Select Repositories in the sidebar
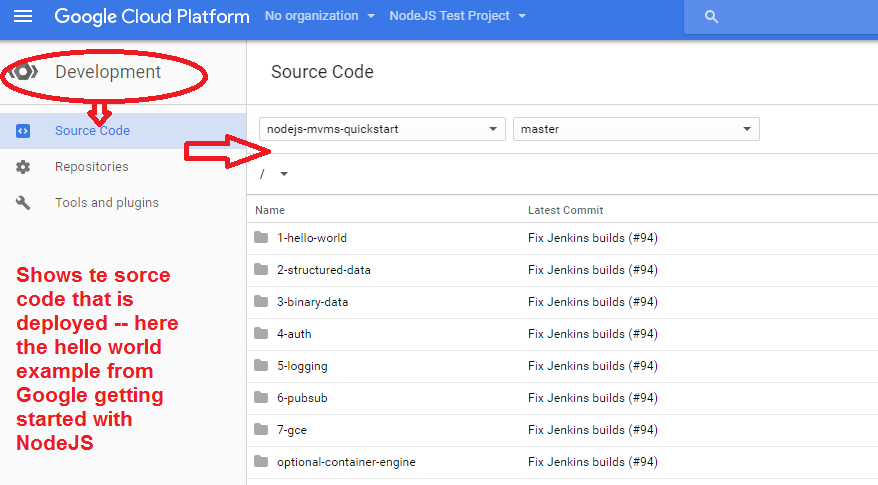This screenshot has height=485, width=878. click(x=91, y=167)
